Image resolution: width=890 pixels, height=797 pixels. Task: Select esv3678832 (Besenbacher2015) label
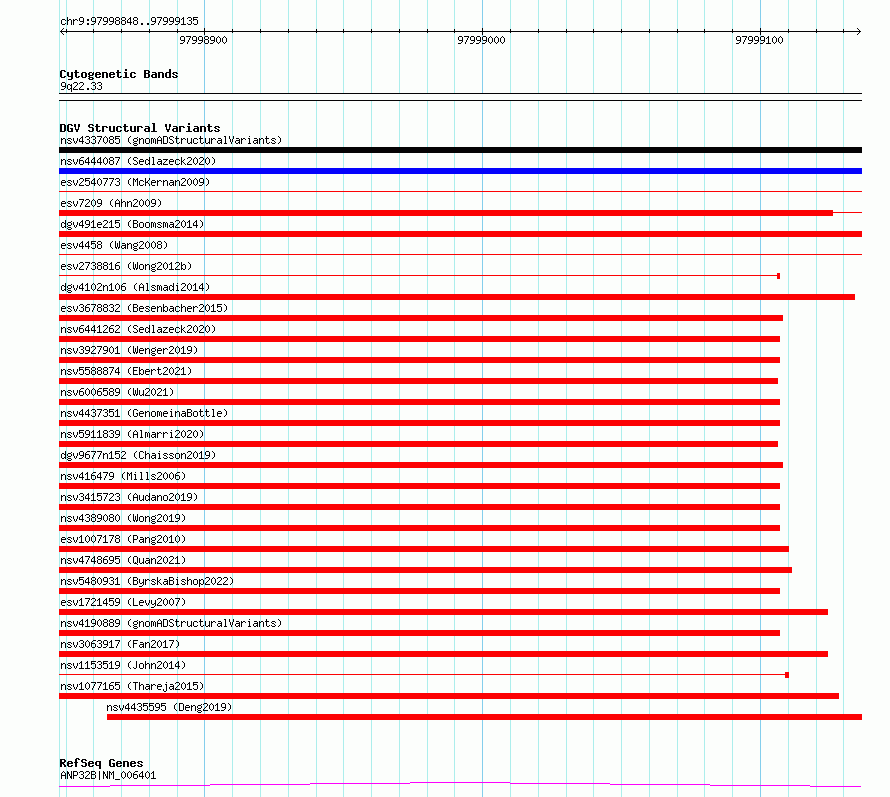coord(144,308)
